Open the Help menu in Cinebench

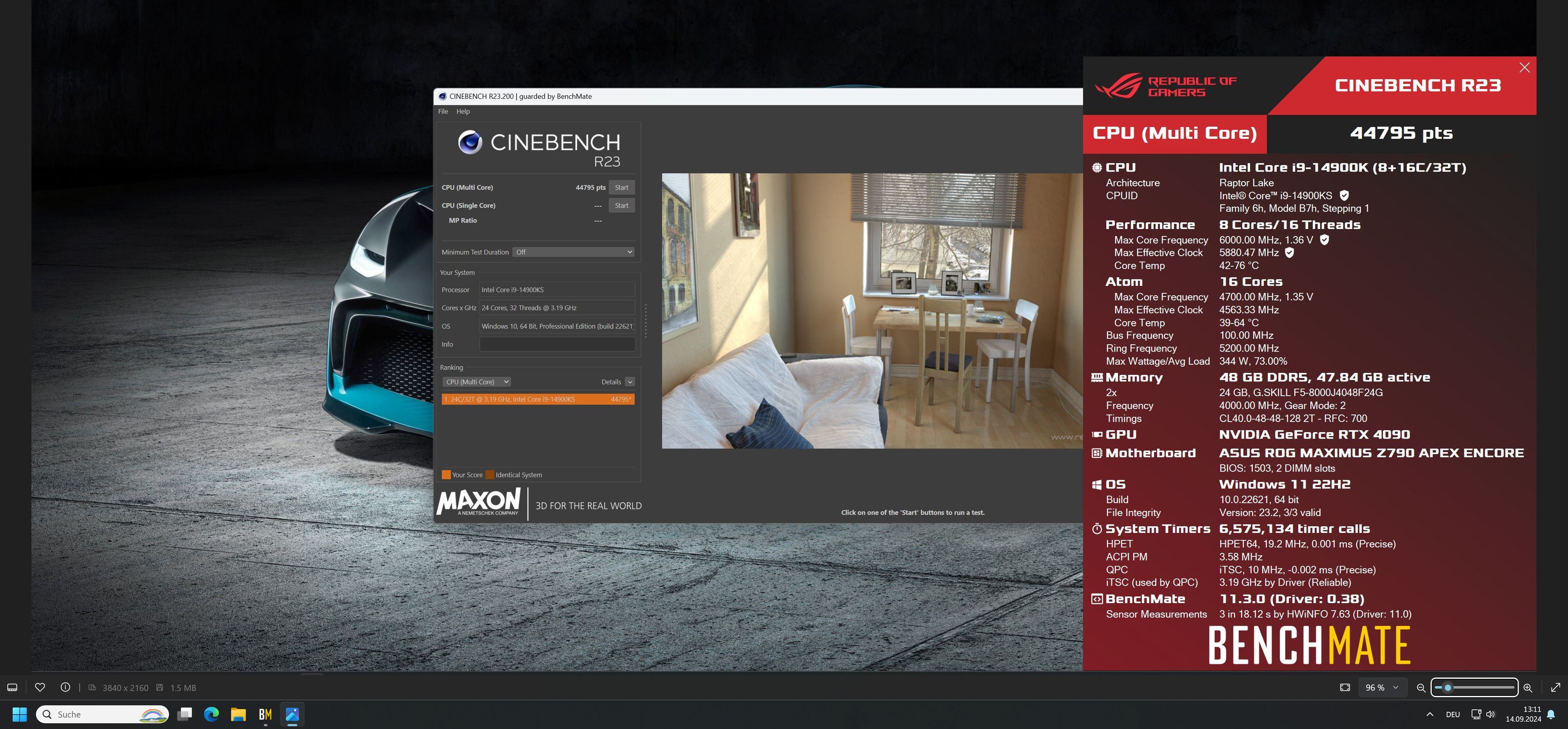coord(463,111)
